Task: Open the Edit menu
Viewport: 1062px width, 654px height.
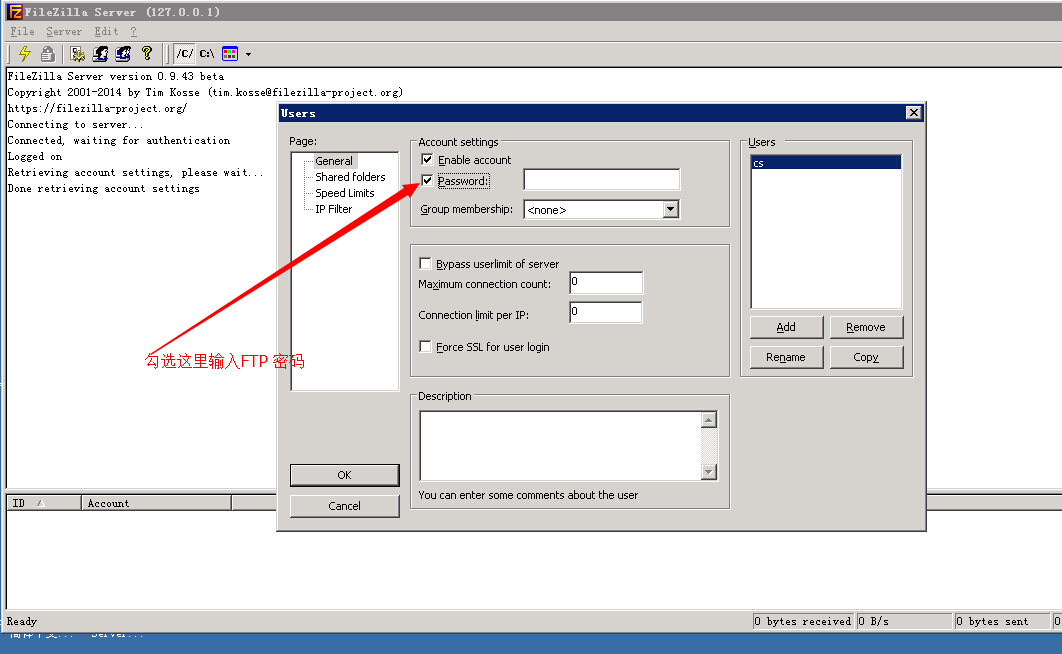Action: click(x=106, y=31)
